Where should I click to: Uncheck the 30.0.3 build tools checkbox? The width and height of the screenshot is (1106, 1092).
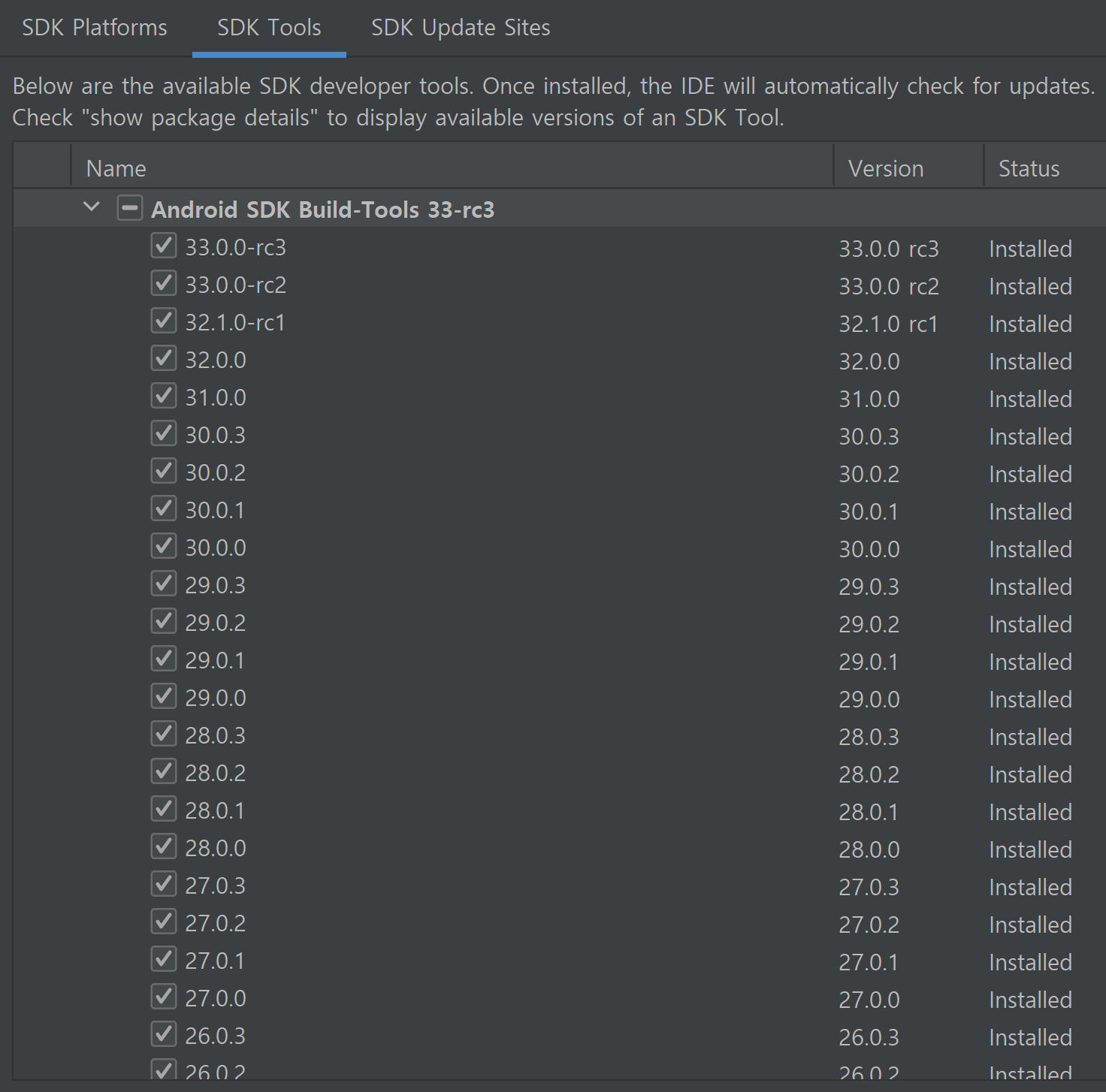coord(164,433)
